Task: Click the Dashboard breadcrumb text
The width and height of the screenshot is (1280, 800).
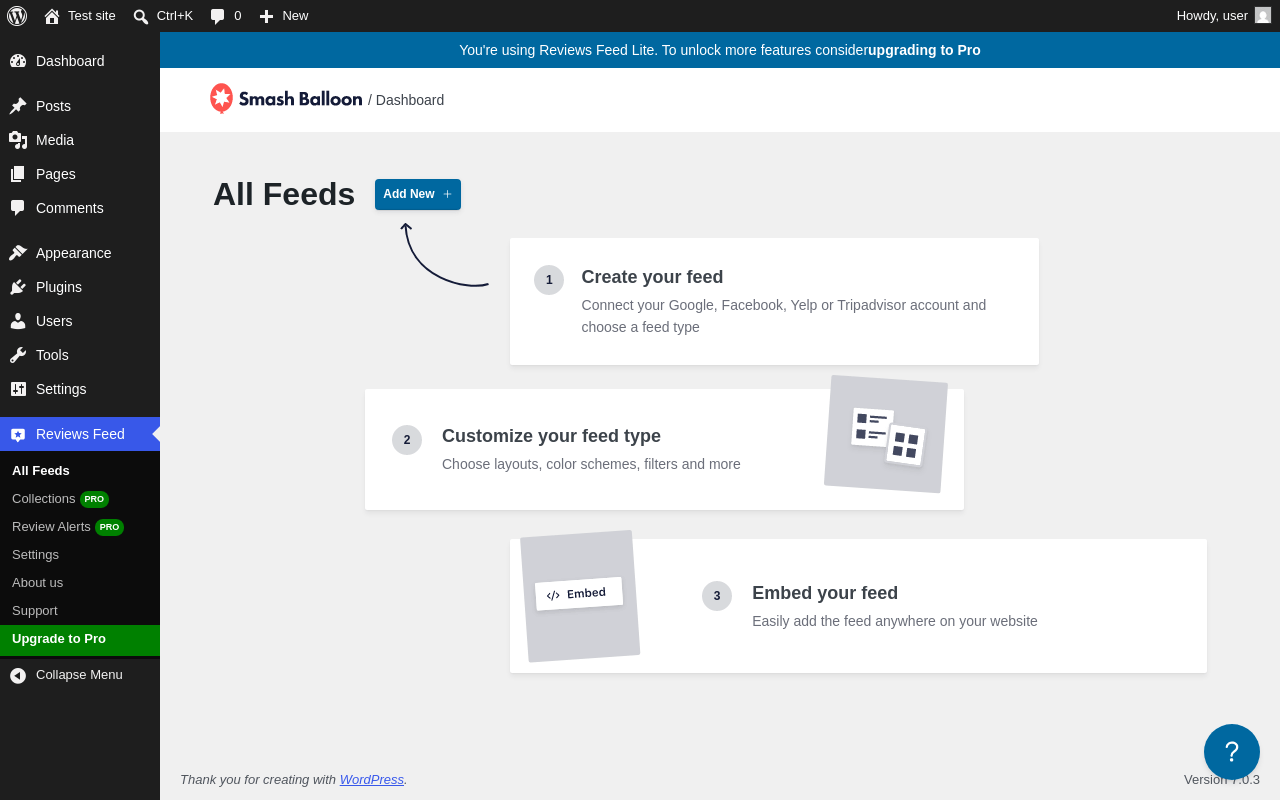Action: pos(410,100)
